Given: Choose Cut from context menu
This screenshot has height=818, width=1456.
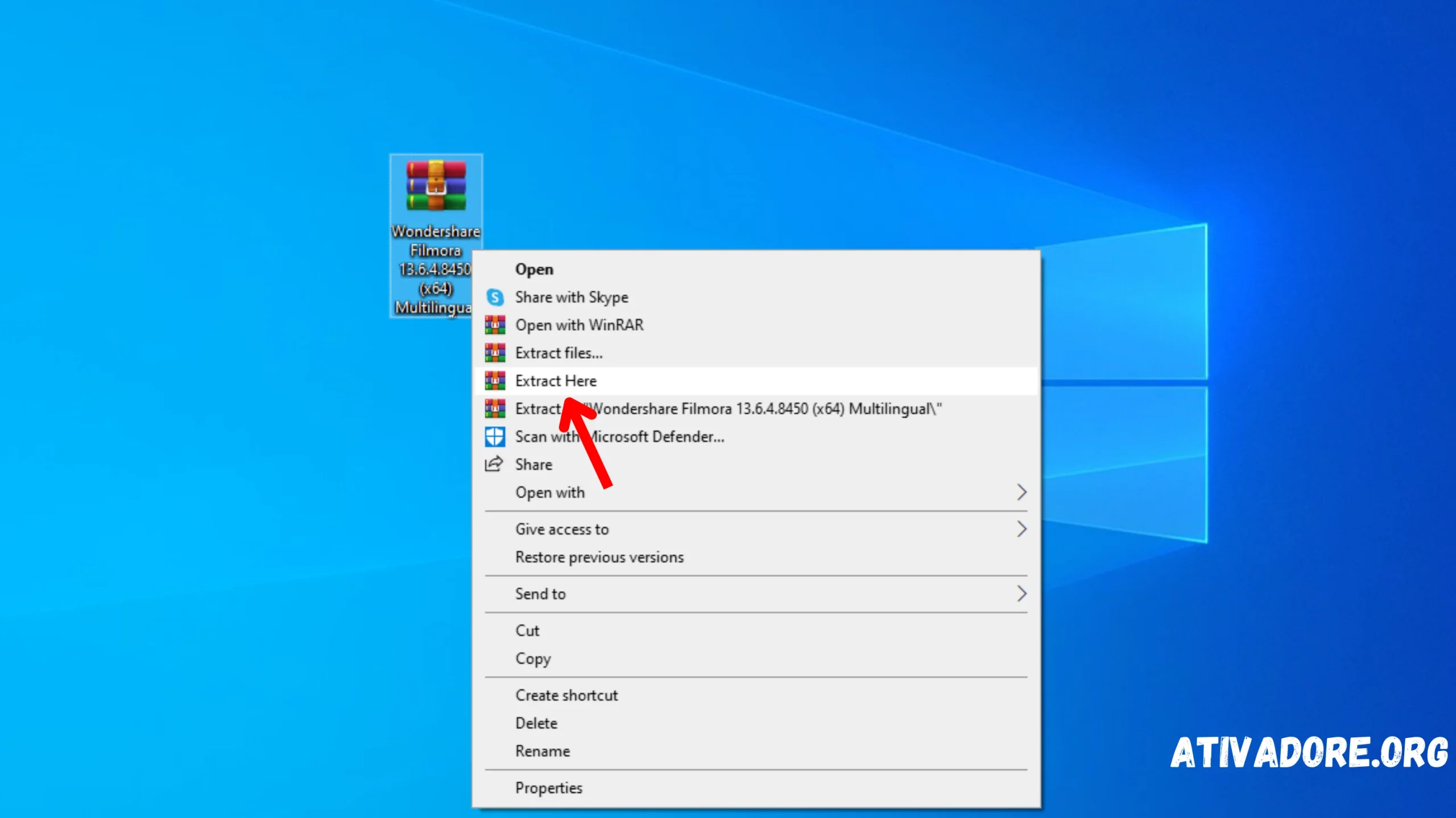Looking at the screenshot, I should [x=756, y=630].
